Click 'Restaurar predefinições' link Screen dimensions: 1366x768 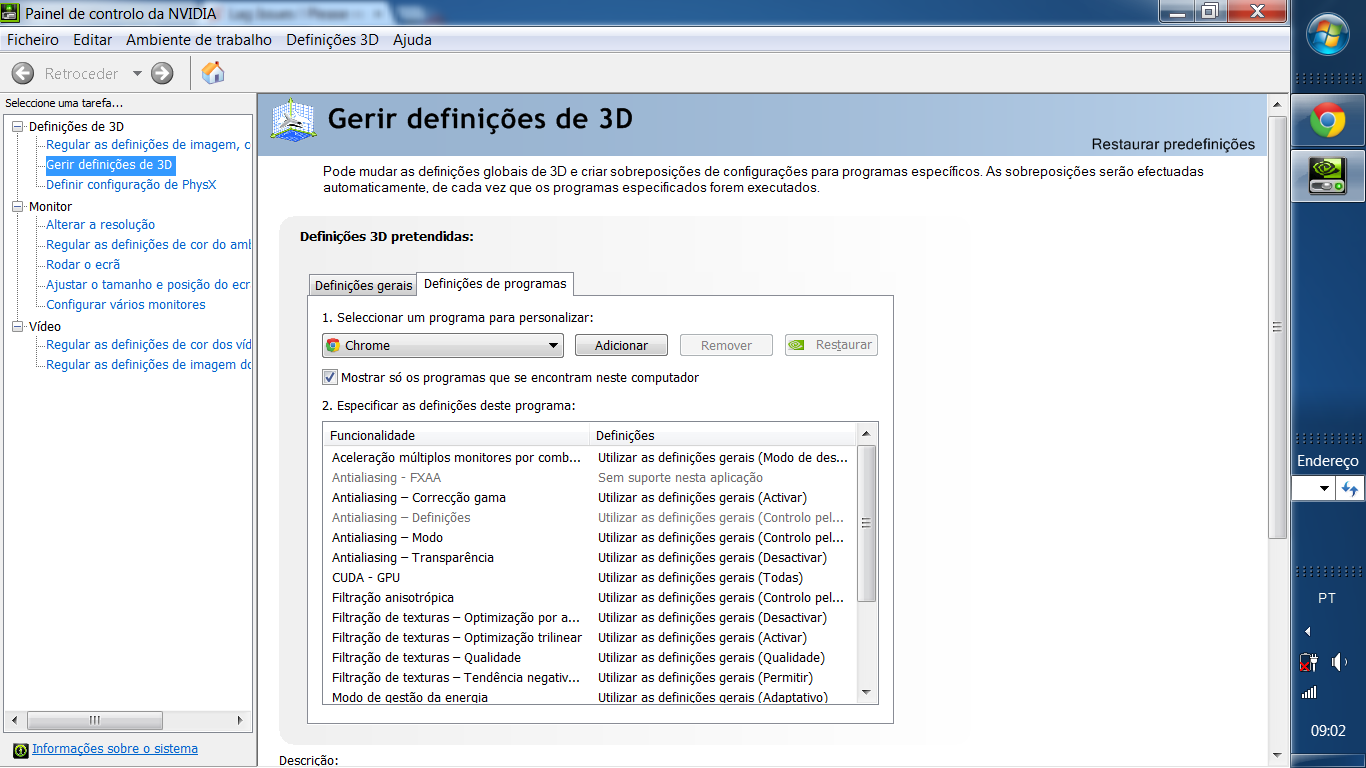click(x=1172, y=144)
